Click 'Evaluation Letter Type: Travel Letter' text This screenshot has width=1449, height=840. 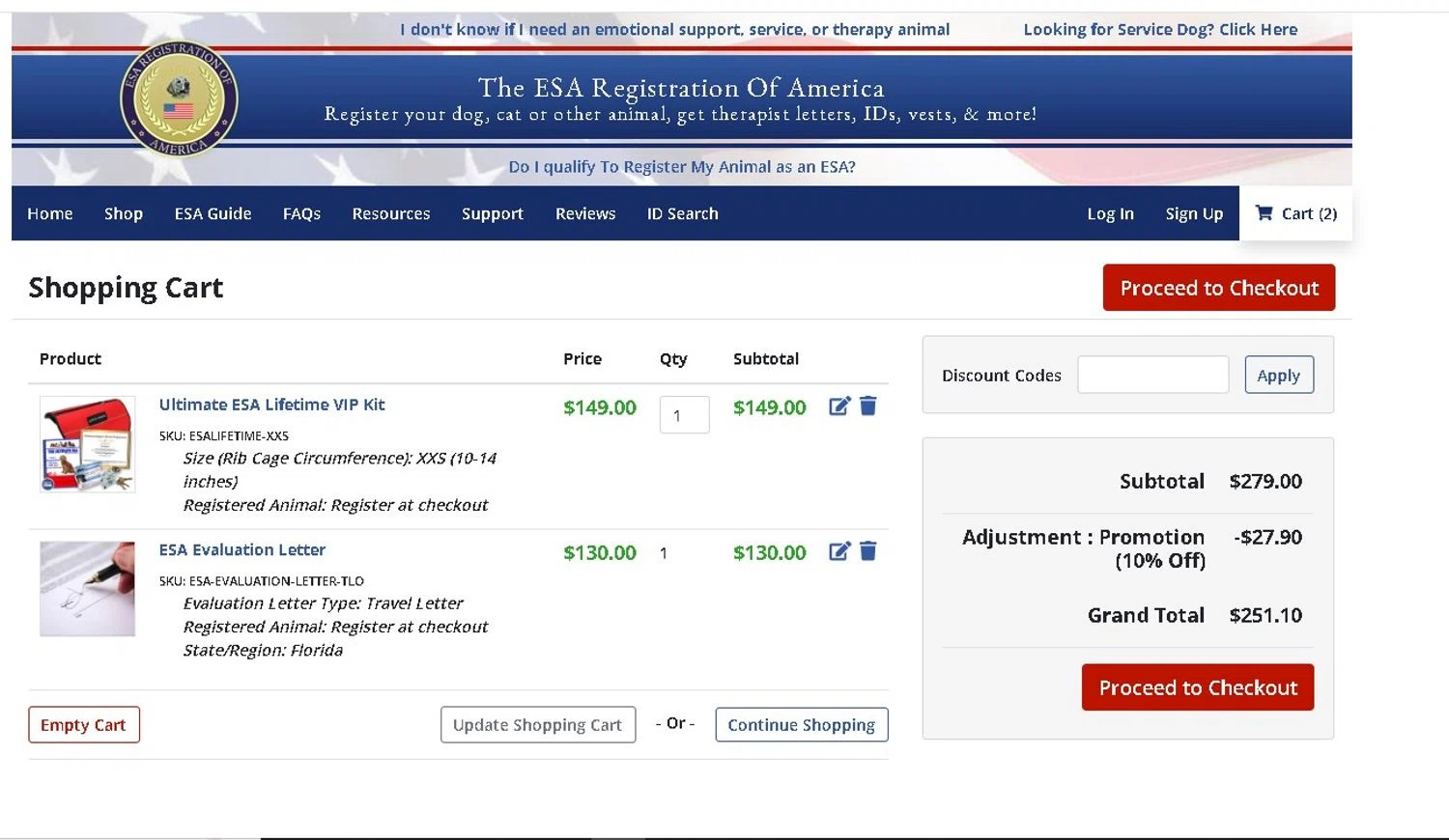(x=323, y=603)
